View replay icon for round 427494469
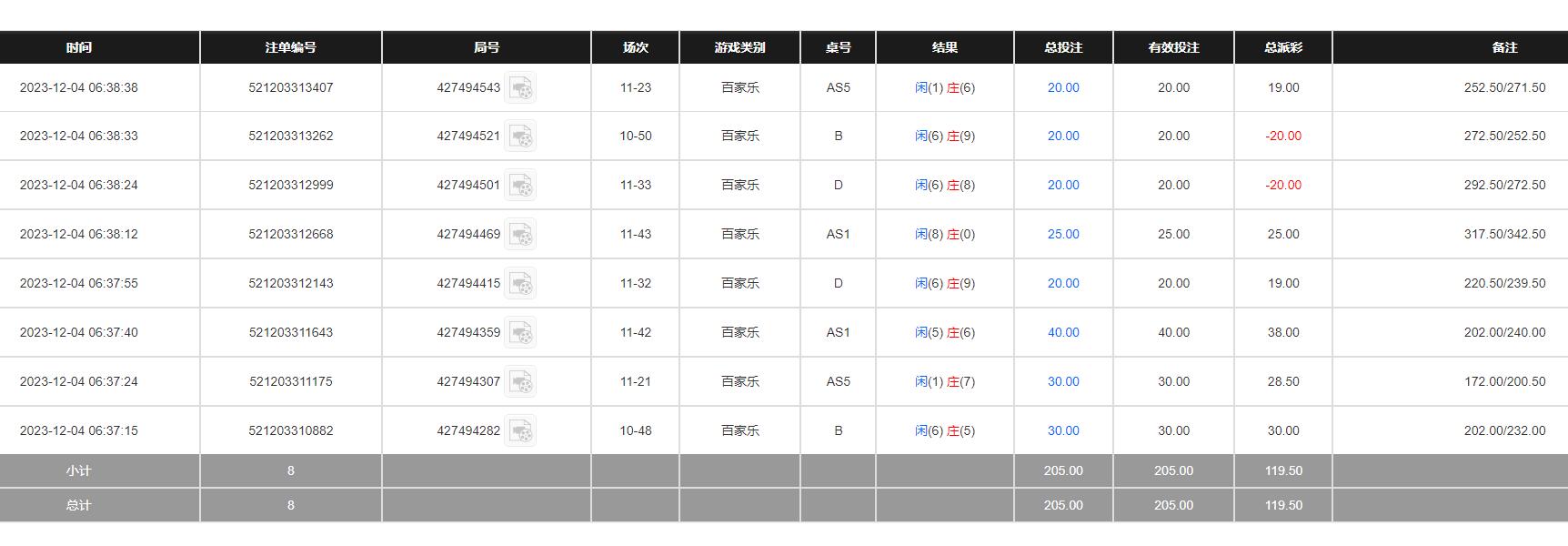The width and height of the screenshot is (1568, 546). click(x=520, y=235)
